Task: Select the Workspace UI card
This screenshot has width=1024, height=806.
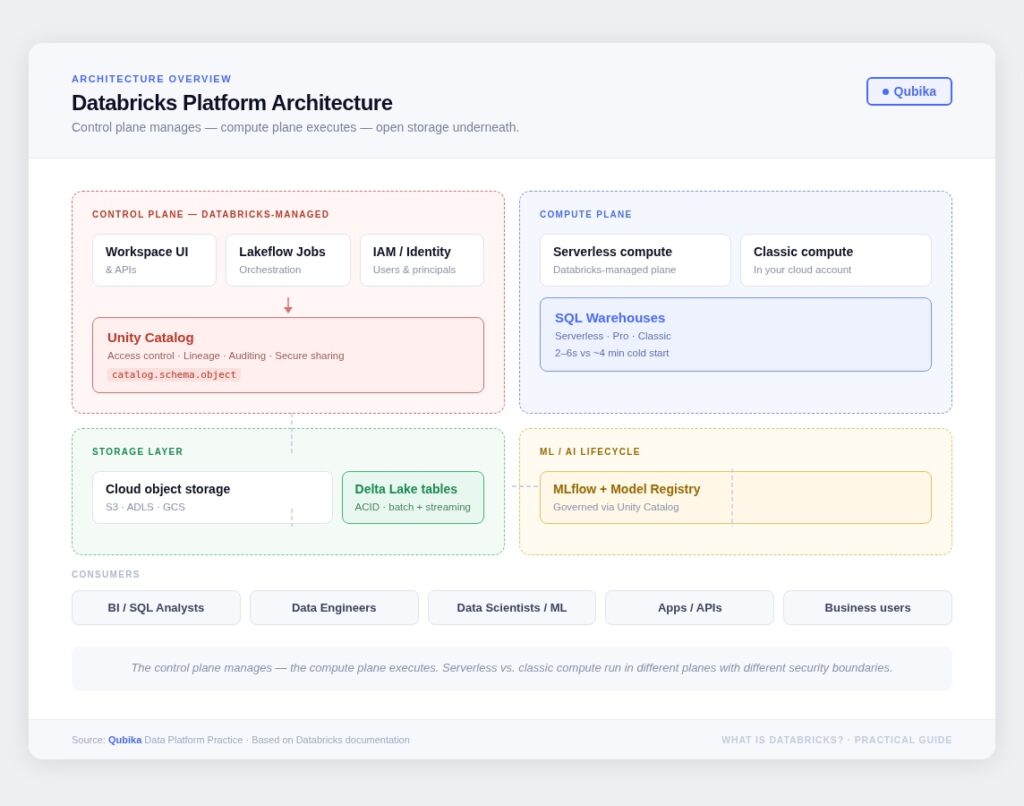Action: pos(154,260)
